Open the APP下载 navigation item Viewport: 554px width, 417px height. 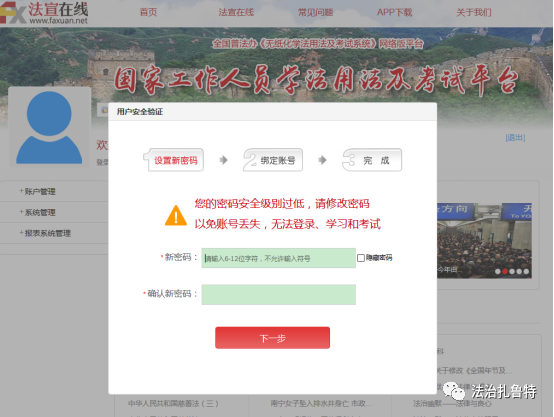[394, 12]
